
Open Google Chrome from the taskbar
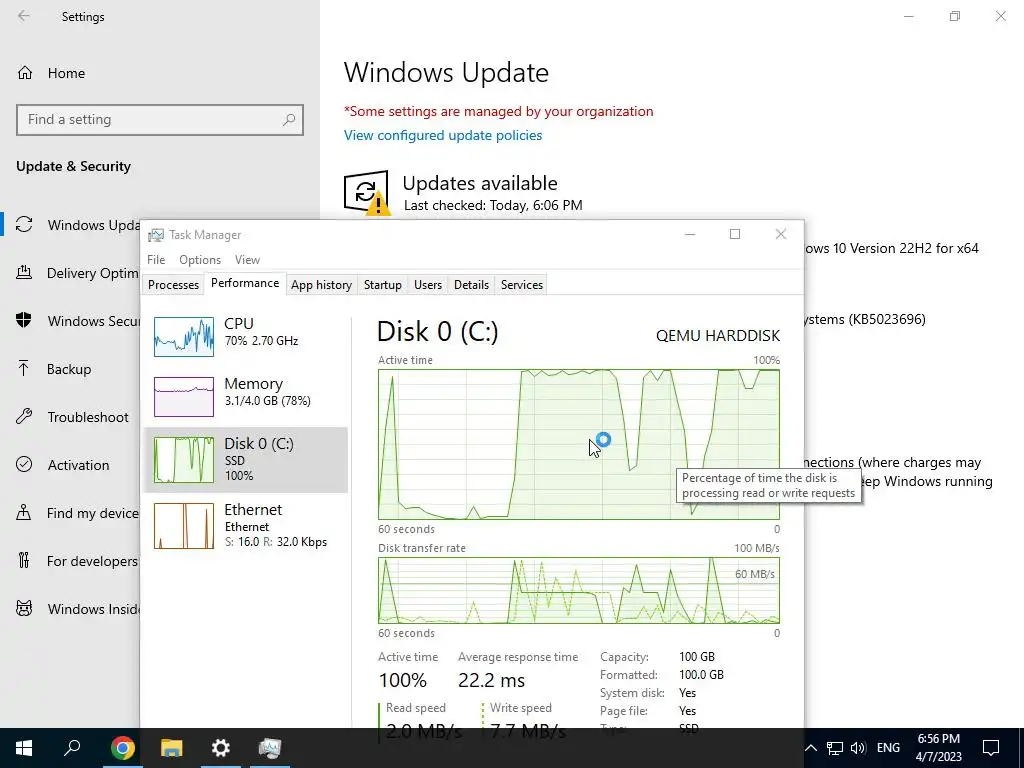tap(122, 748)
